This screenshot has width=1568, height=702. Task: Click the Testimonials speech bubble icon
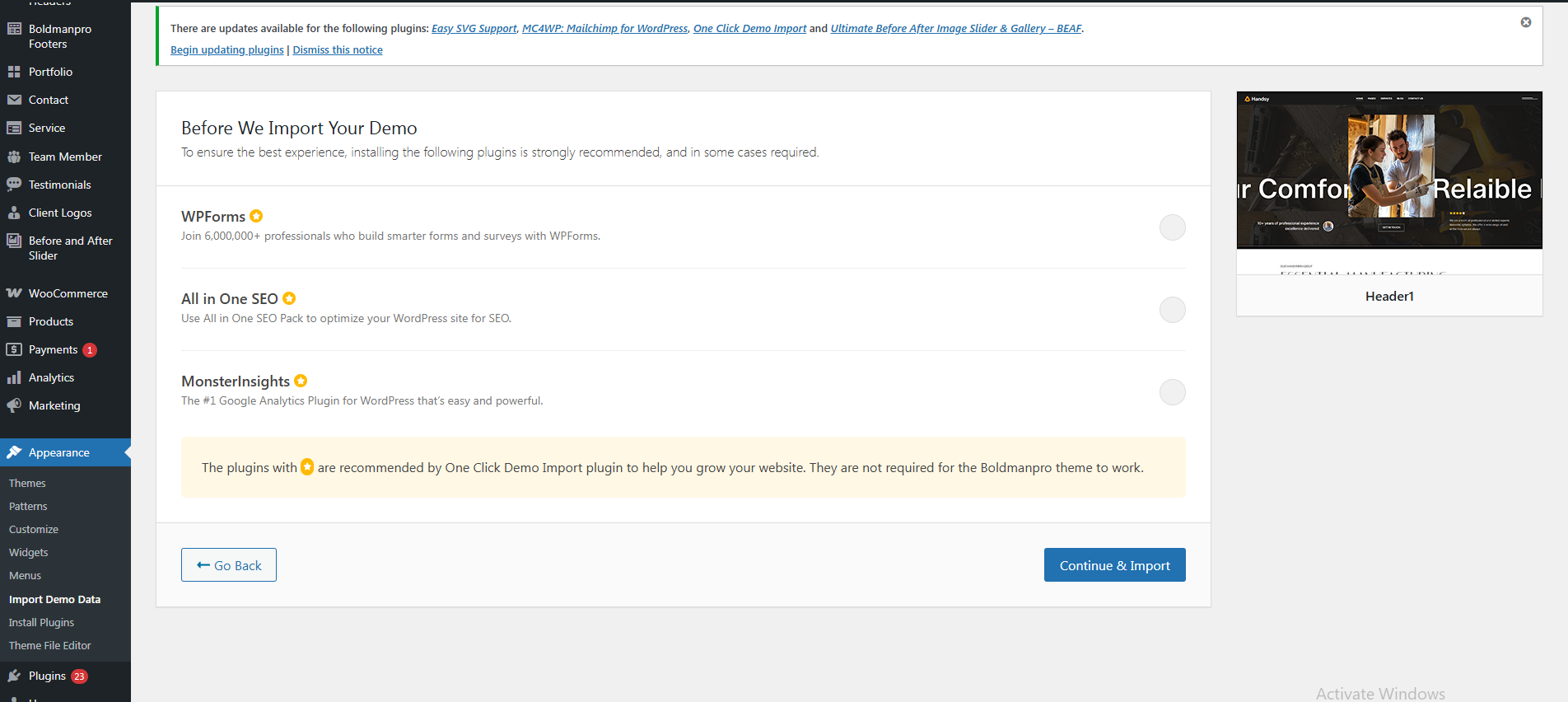[14, 185]
